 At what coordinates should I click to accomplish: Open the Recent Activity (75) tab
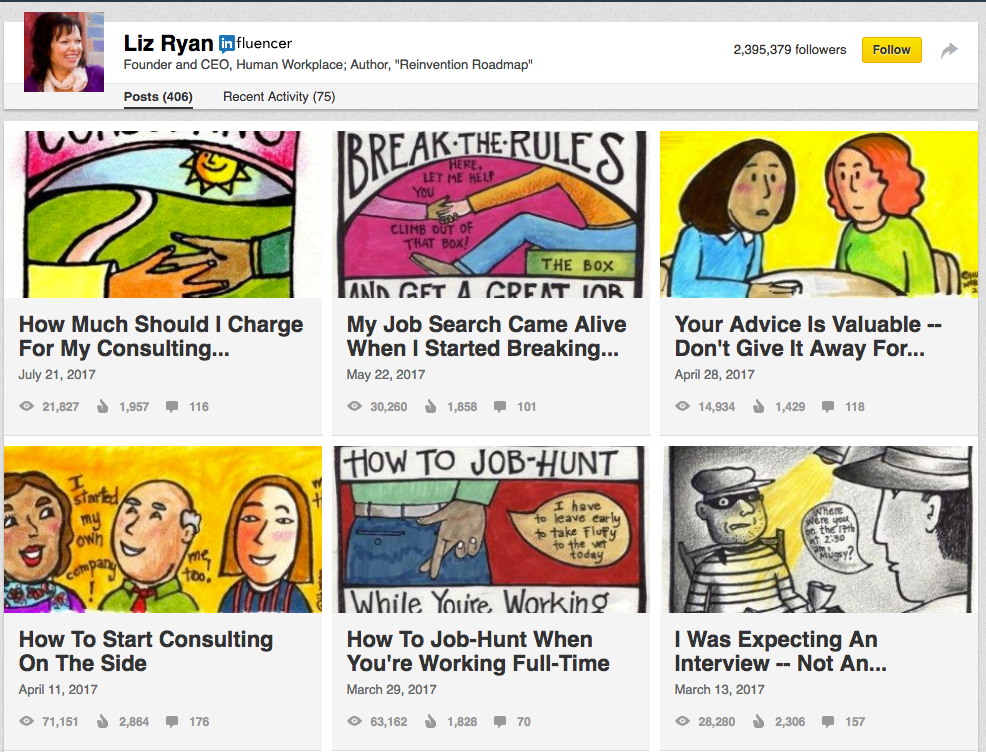click(279, 97)
